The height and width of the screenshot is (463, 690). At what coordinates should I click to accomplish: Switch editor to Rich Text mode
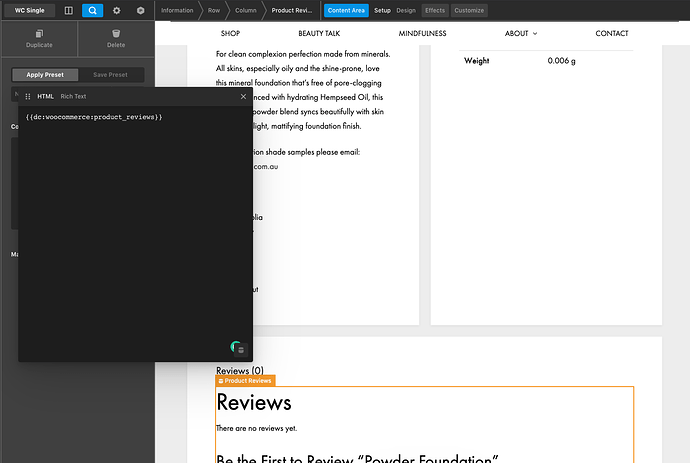pos(73,96)
